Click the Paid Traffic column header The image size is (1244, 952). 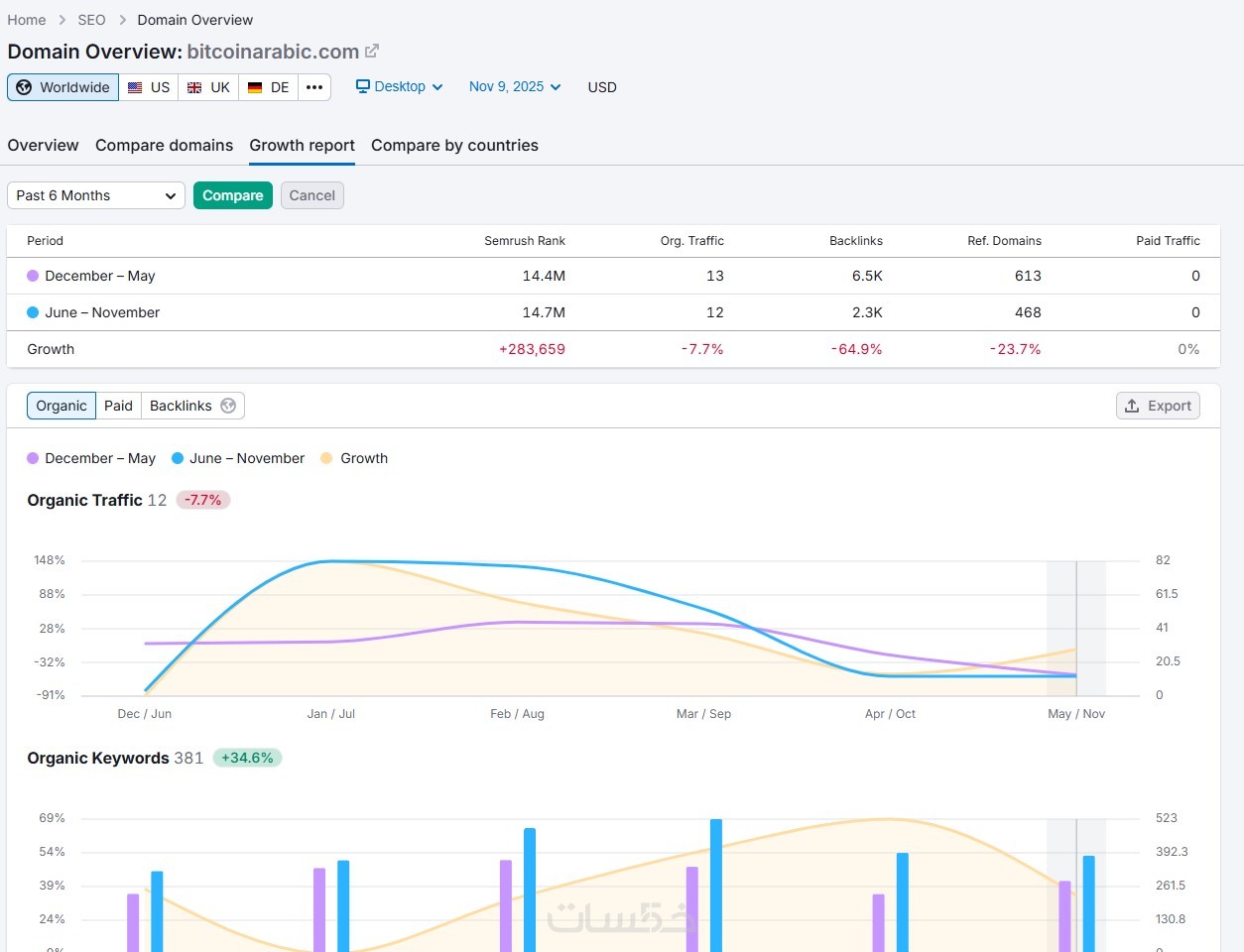tap(1168, 241)
